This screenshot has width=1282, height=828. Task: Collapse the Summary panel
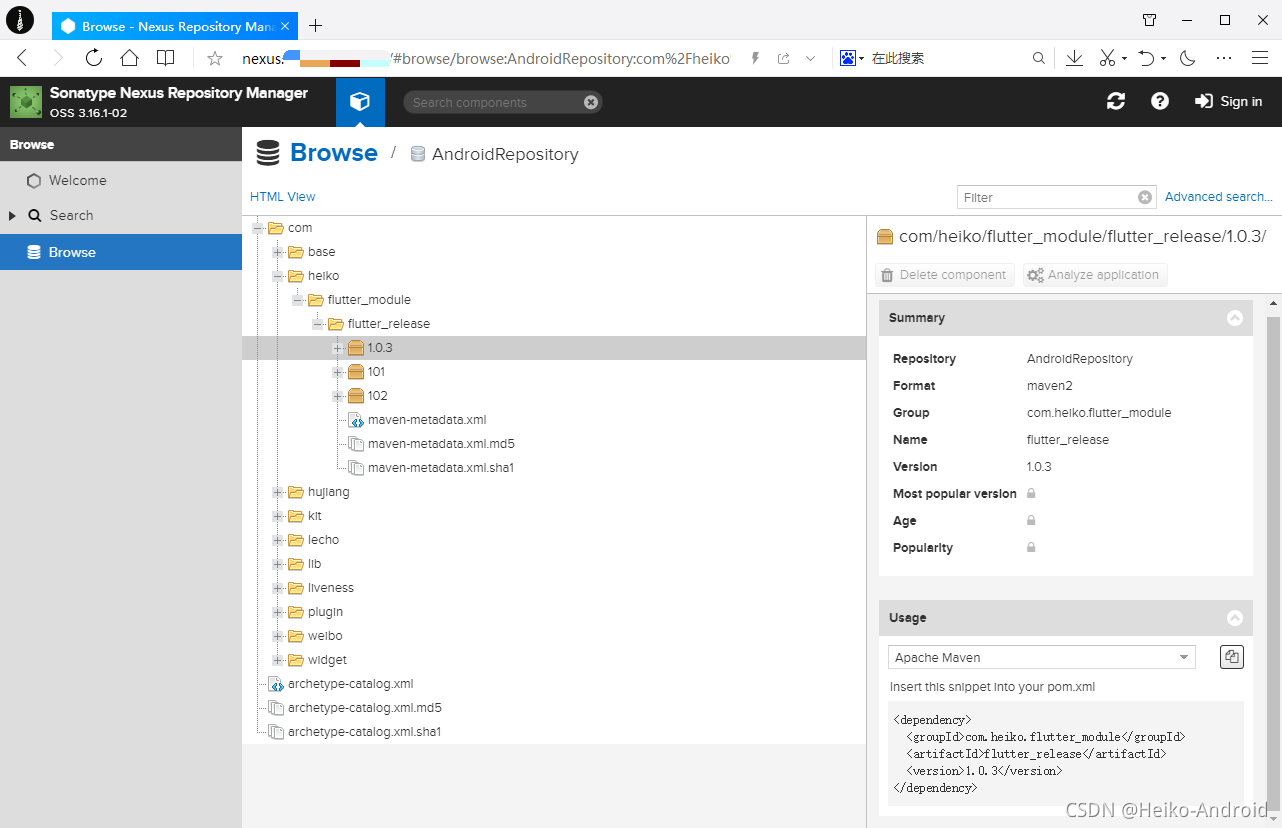coord(1235,318)
